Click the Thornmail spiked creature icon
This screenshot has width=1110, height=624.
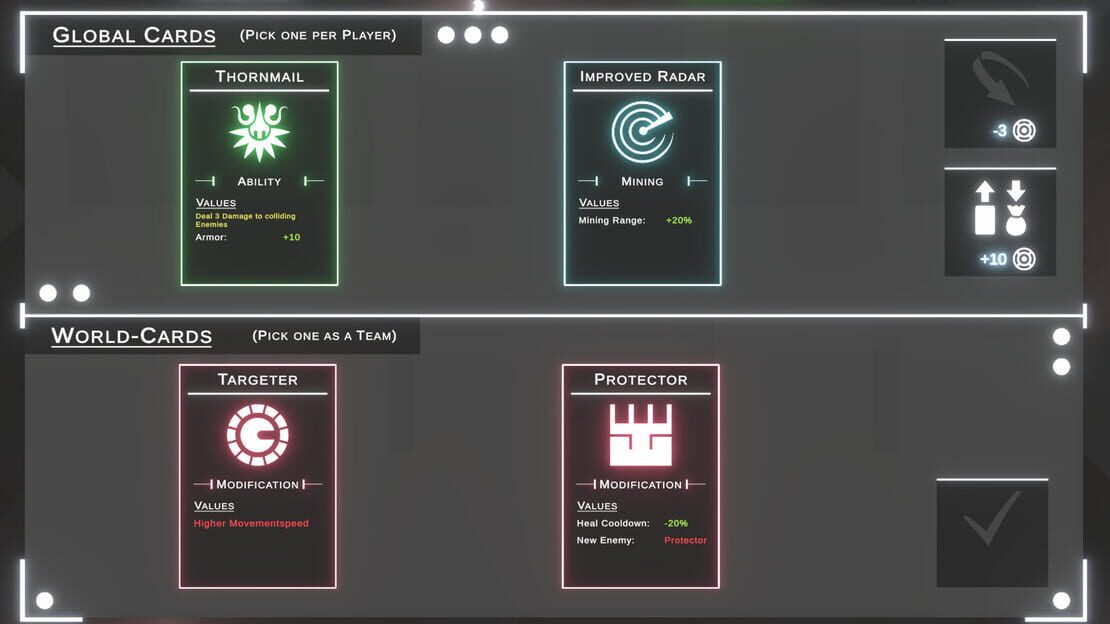[259, 131]
